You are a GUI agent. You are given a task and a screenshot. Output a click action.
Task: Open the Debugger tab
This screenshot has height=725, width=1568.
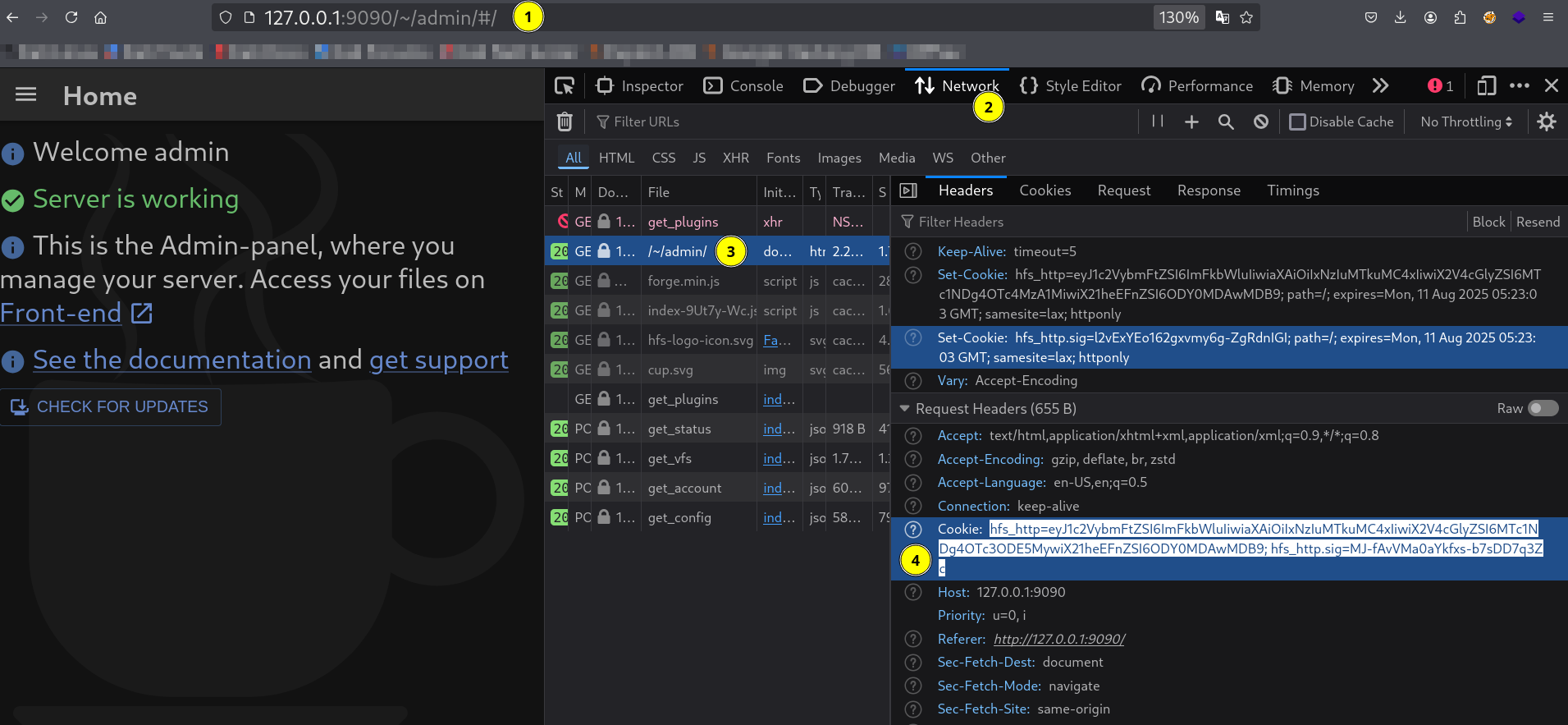[849, 85]
